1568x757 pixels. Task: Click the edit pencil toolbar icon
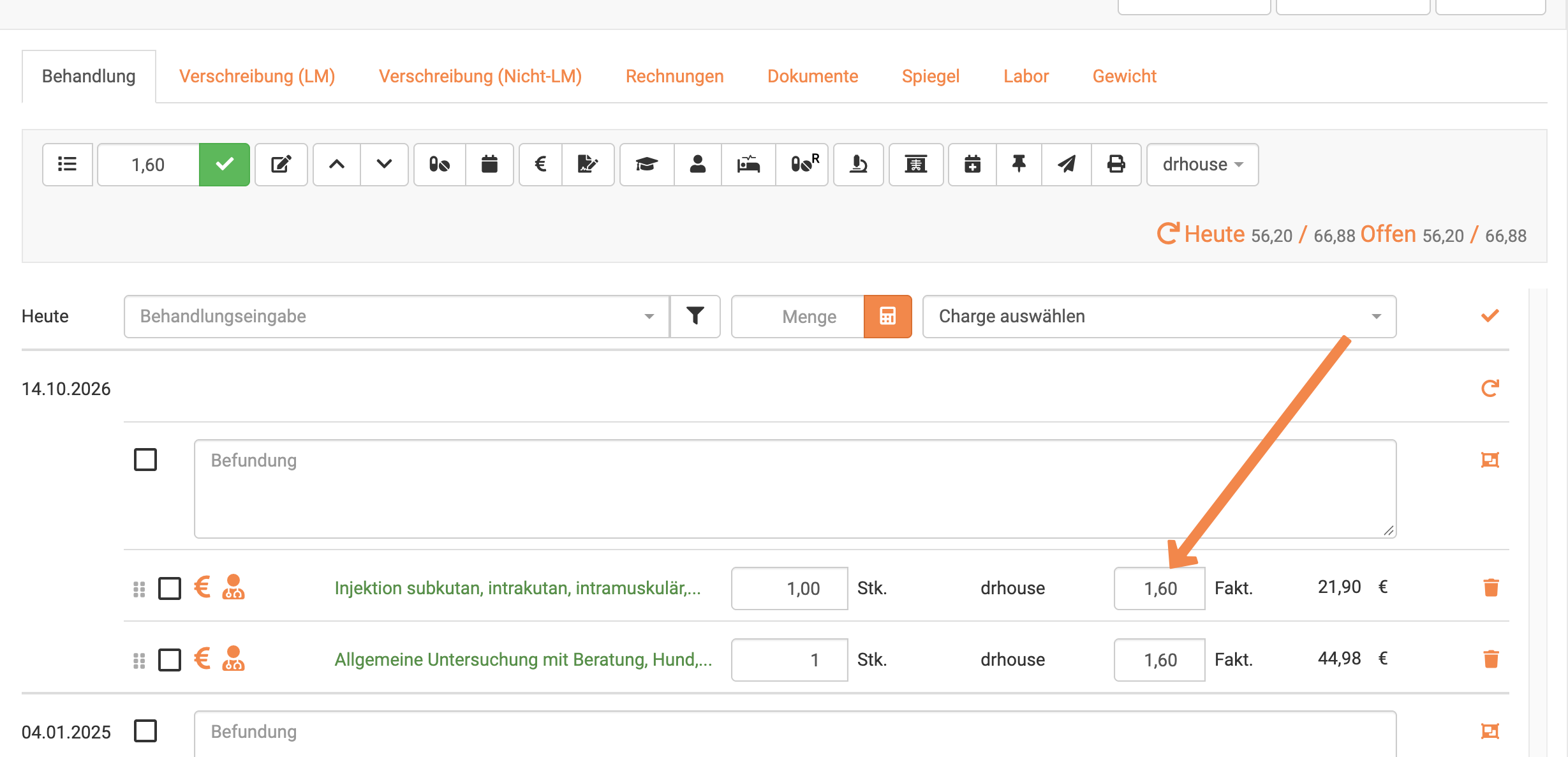(x=281, y=165)
